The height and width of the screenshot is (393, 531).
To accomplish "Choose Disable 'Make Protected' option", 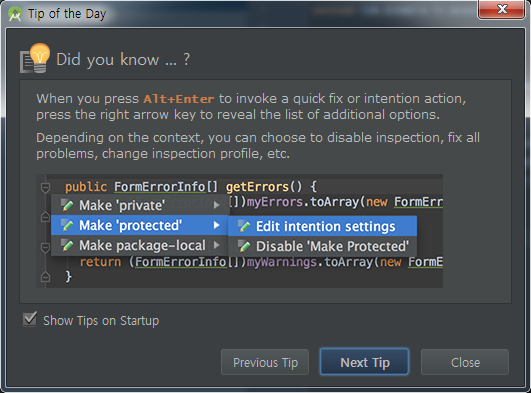I will (x=322, y=246).
